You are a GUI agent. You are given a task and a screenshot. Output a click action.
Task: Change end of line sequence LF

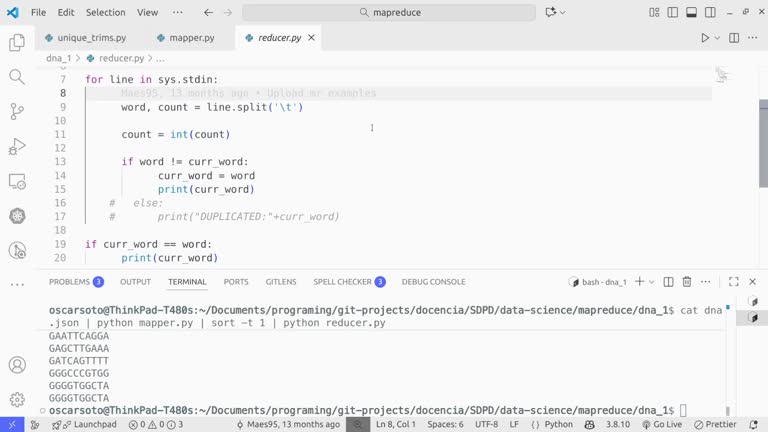click(514, 425)
